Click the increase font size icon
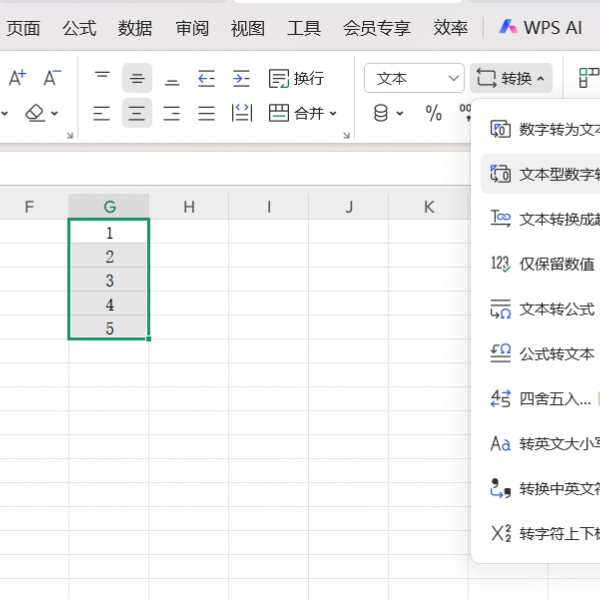Screen dimensions: 600x600 click(x=17, y=78)
